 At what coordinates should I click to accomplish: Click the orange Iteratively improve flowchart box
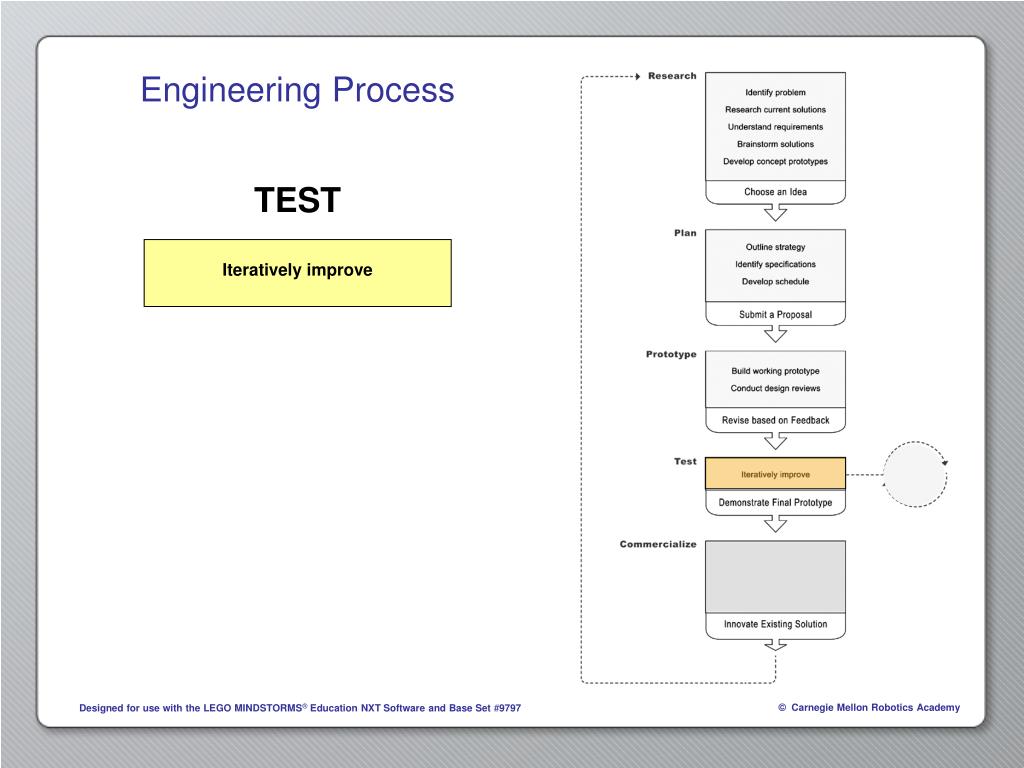pyautogui.click(x=775, y=474)
